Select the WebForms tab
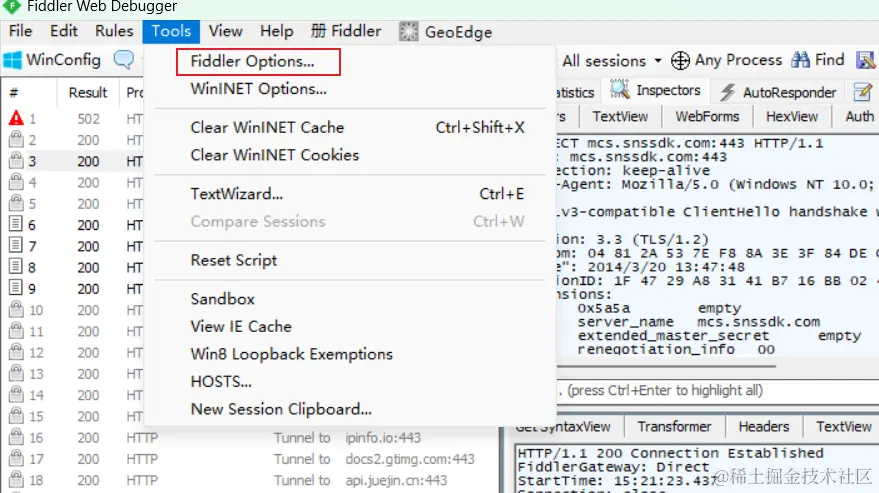Image resolution: width=879 pixels, height=493 pixels. [707, 117]
